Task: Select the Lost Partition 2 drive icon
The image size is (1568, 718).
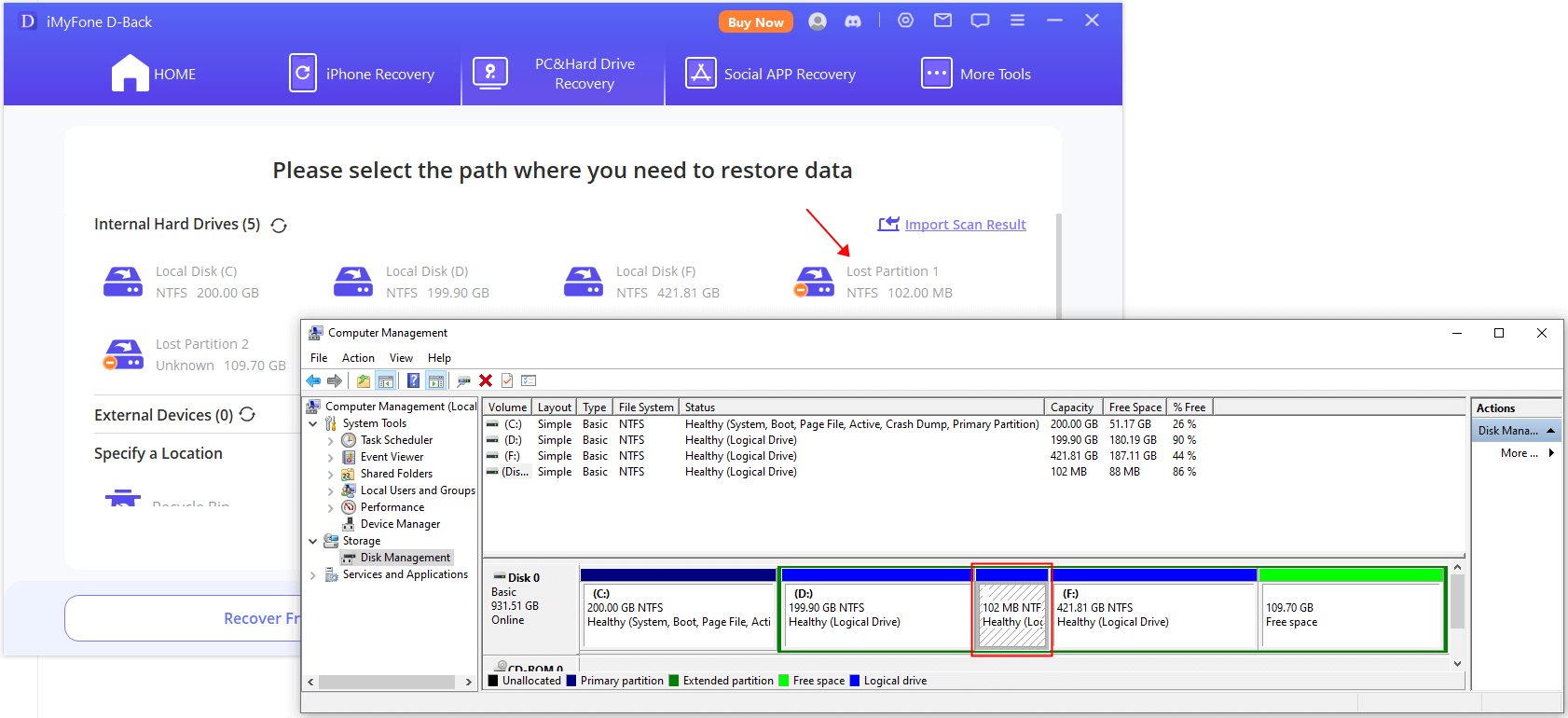Action: point(123,354)
